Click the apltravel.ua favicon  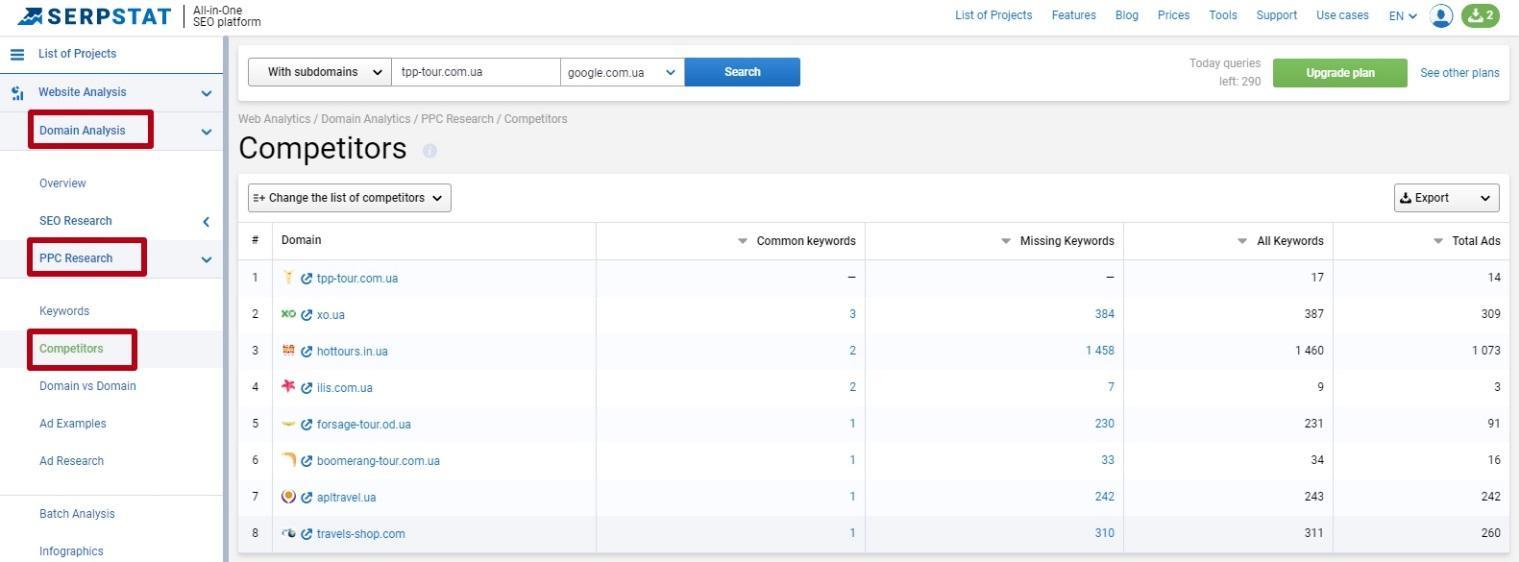[288, 496]
